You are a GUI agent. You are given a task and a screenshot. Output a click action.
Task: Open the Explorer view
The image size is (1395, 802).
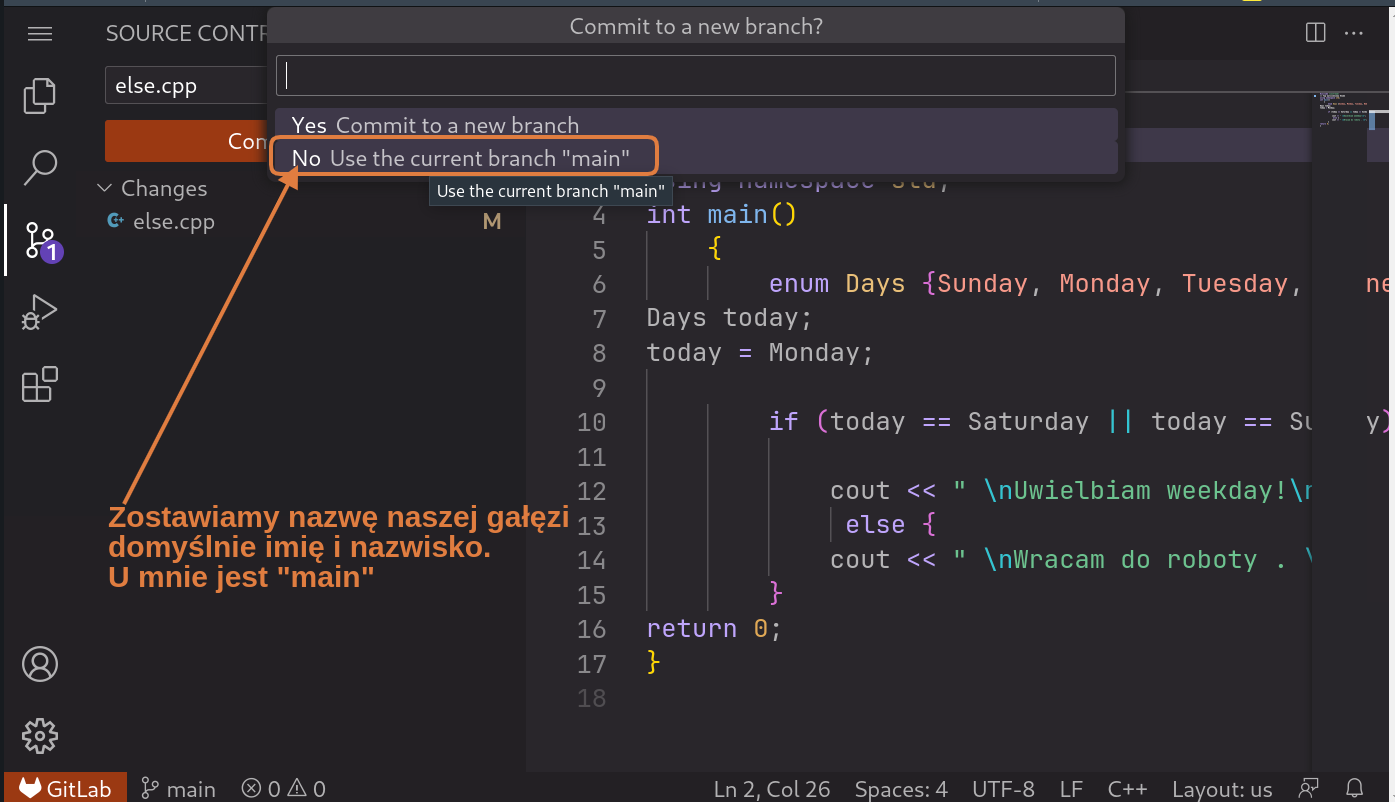40,95
